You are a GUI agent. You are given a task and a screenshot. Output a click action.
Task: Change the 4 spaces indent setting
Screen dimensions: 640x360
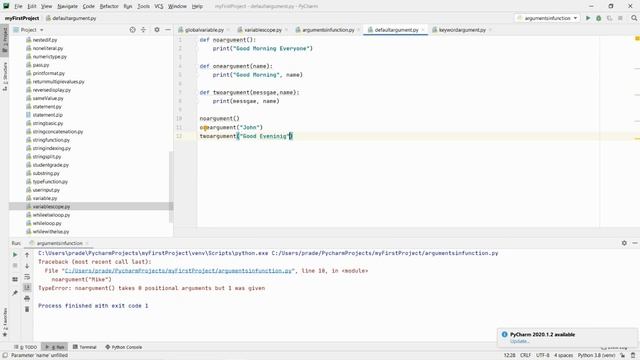tap(563, 356)
